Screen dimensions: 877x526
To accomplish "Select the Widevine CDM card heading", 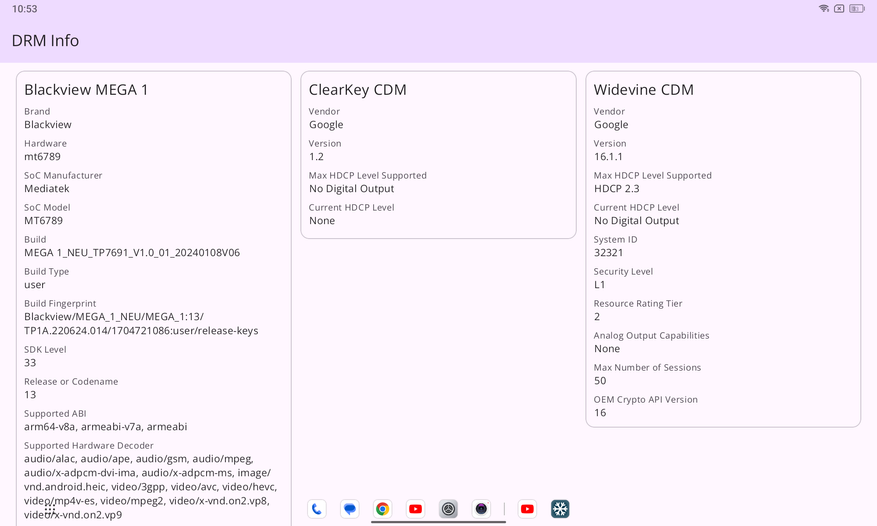I will [644, 90].
